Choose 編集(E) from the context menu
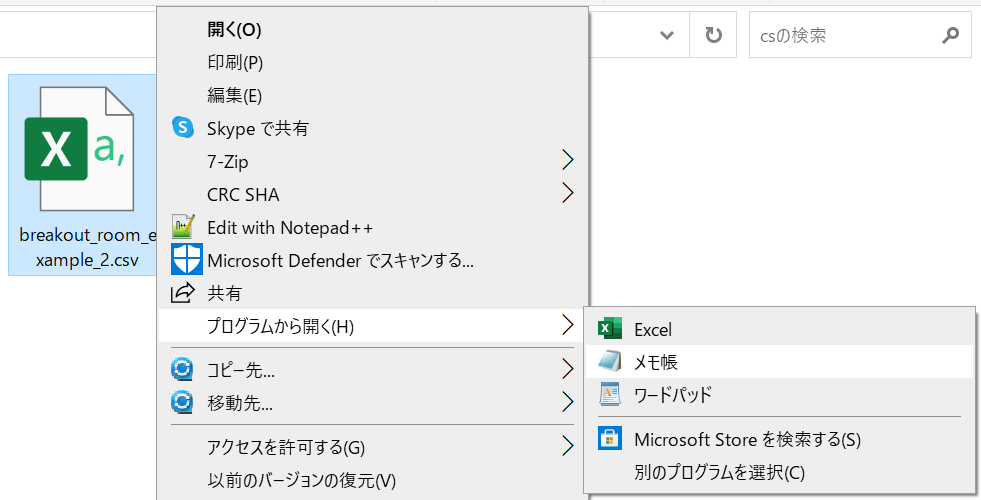 (373, 95)
